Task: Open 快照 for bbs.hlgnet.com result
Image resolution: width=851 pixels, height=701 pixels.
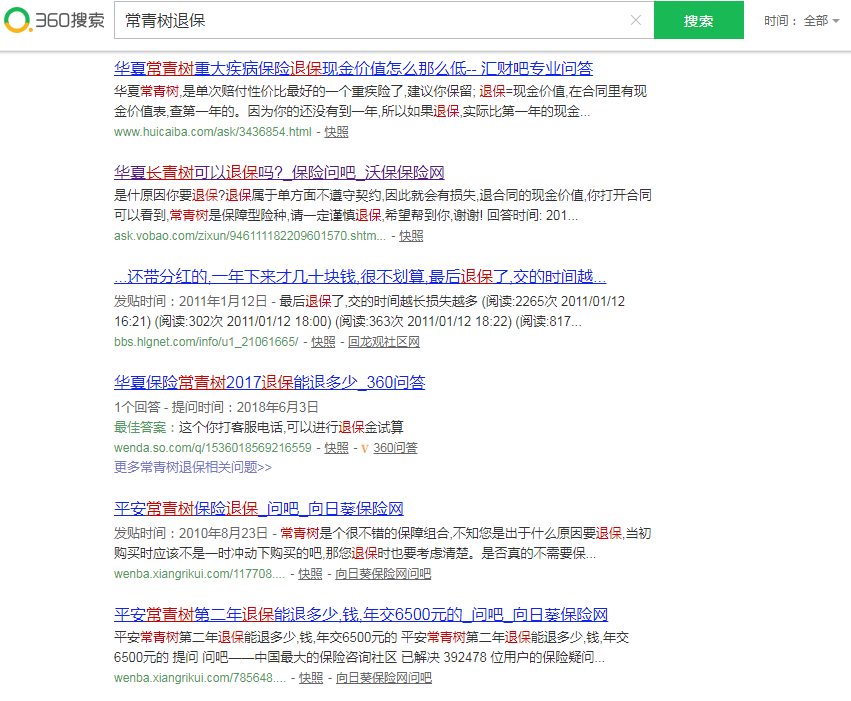Action: pos(323,342)
